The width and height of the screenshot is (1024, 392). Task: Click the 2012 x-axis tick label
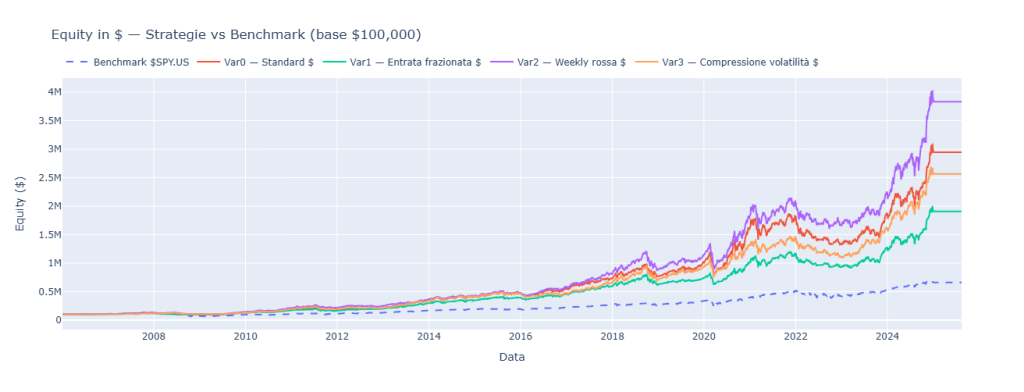[336, 337]
